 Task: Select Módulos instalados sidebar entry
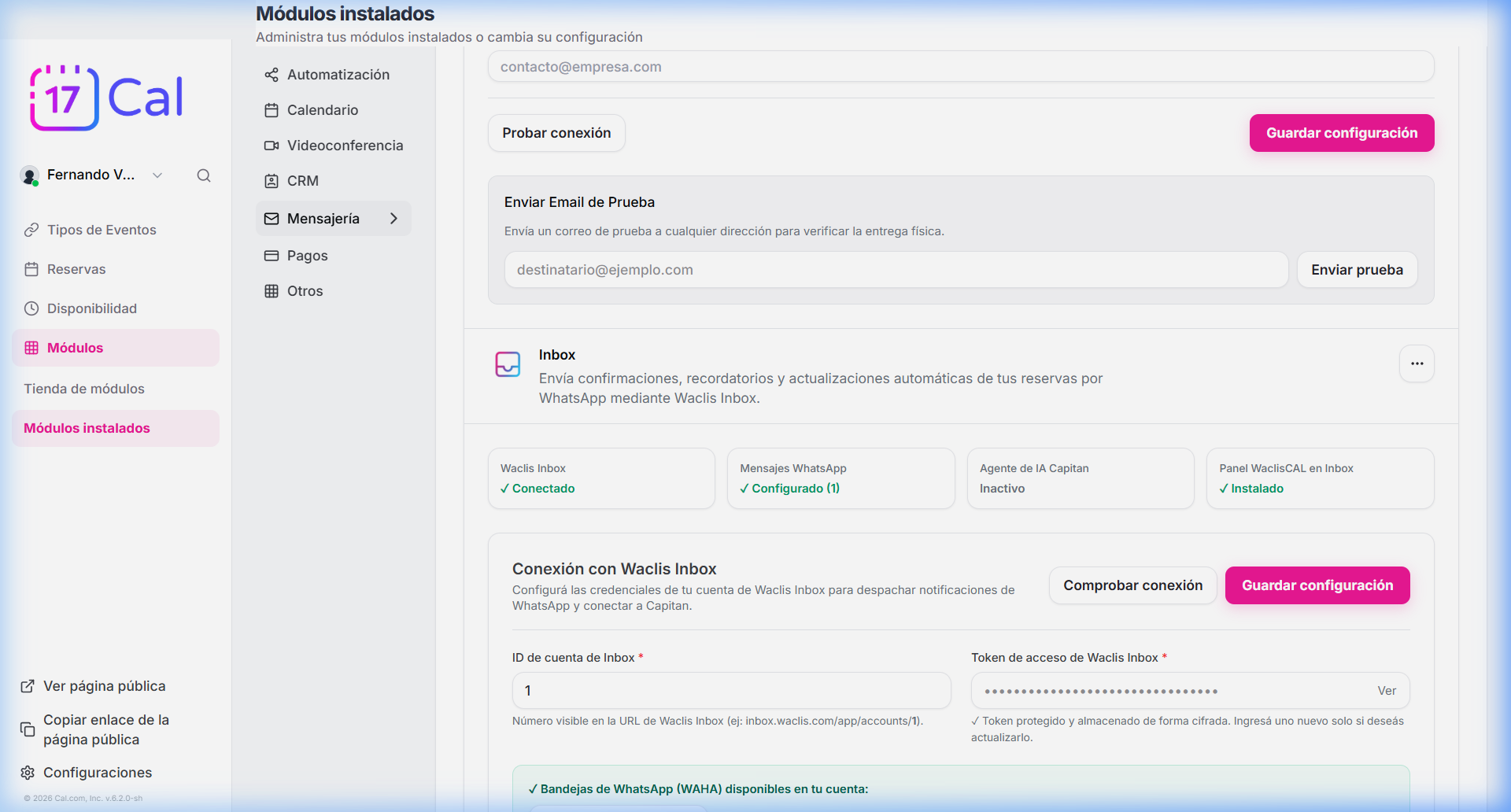[116, 428]
